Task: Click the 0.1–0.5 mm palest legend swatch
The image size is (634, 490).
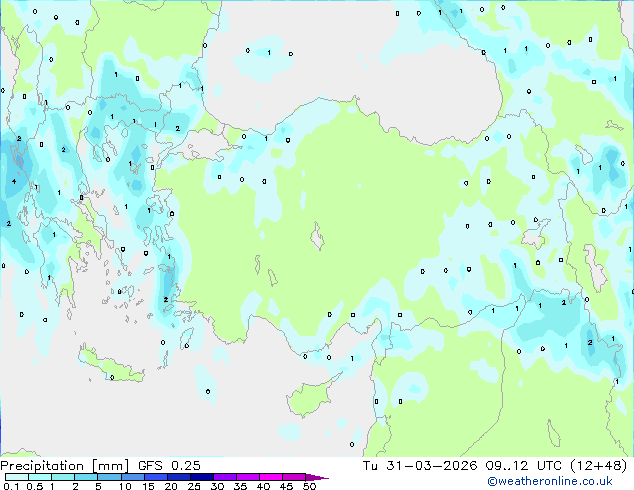Action: (x=17, y=477)
